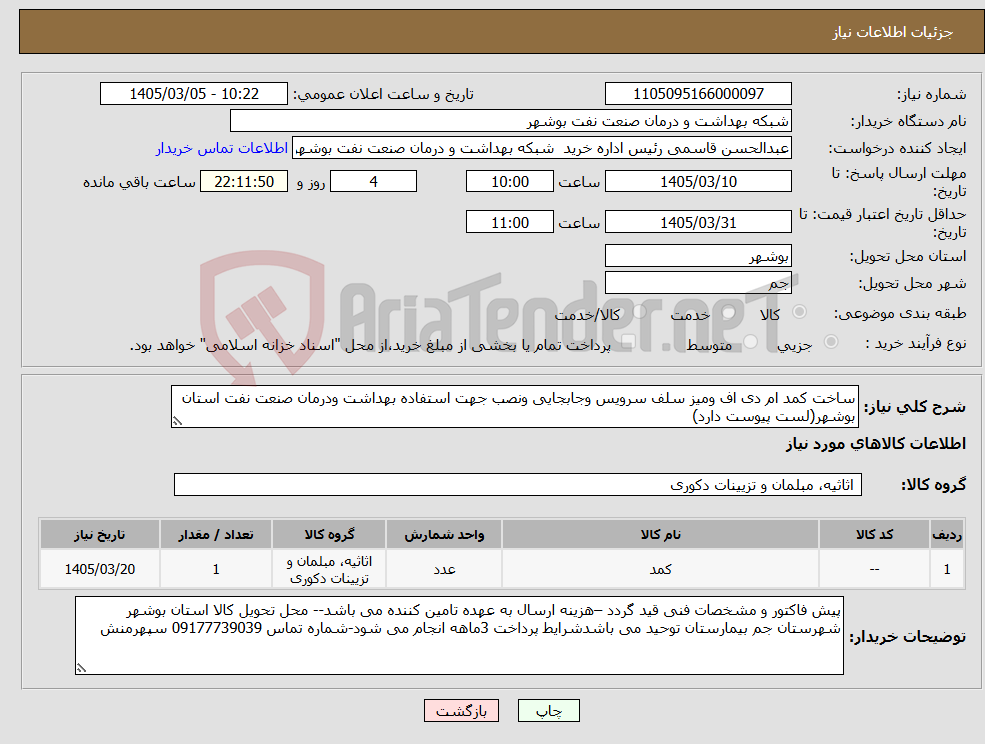Select the کالا/خدمت radio button

[639, 312]
